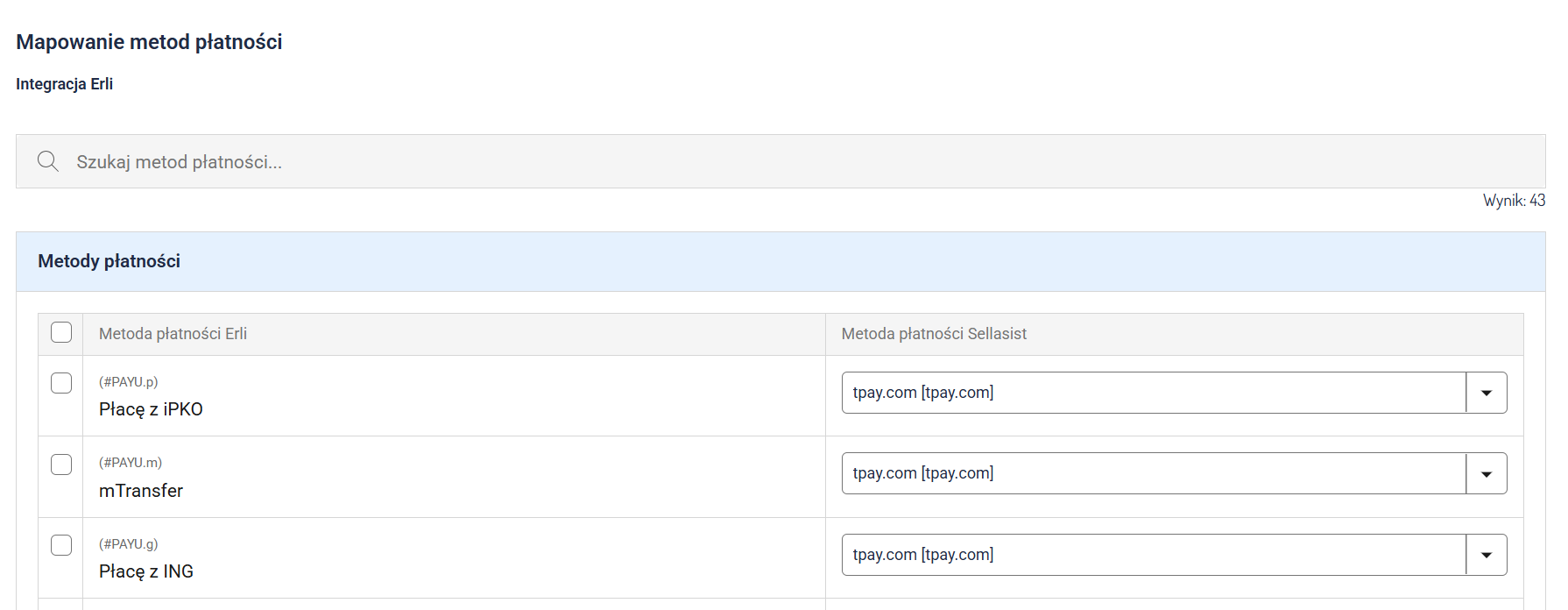Click the Metody płatności section header
1568x610 pixels.
(x=109, y=261)
